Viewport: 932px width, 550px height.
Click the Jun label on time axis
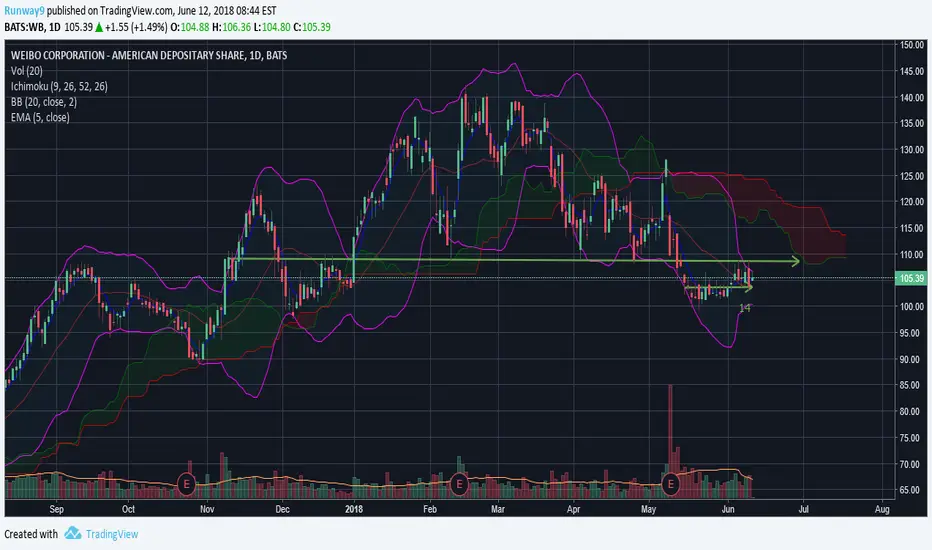coord(728,509)
